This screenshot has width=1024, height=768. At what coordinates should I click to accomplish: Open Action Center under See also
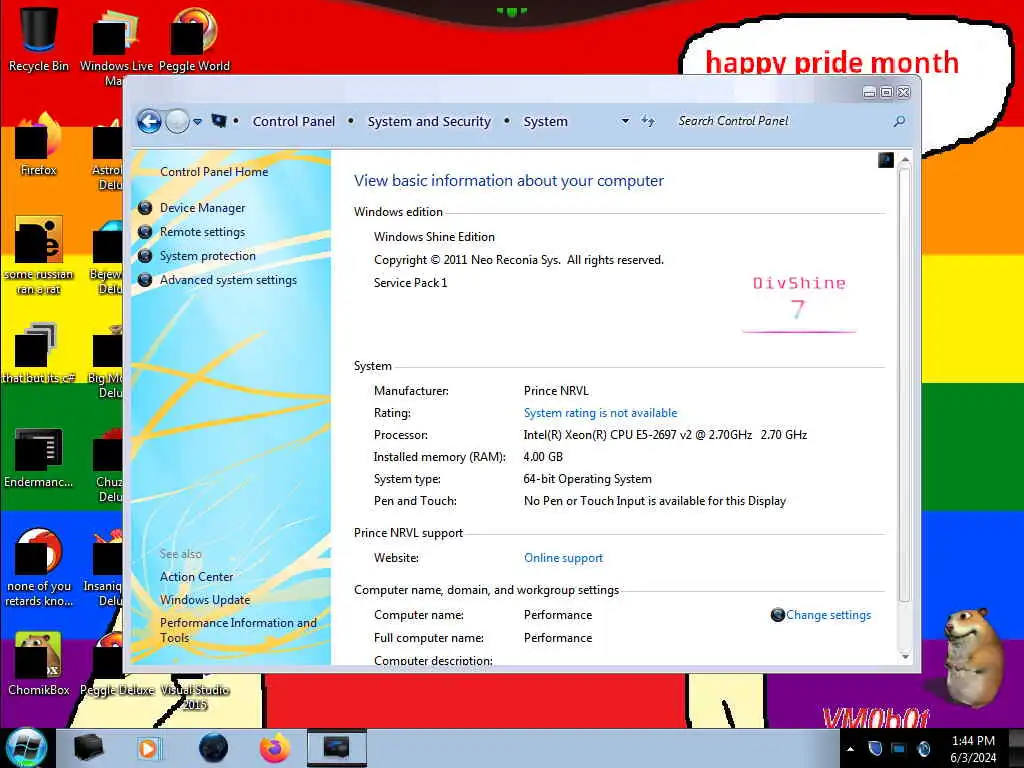[x=197, y=577]
